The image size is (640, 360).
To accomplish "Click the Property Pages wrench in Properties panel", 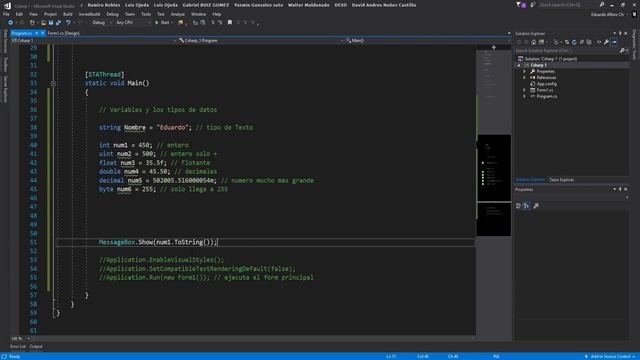I will [x=536, y=206].
